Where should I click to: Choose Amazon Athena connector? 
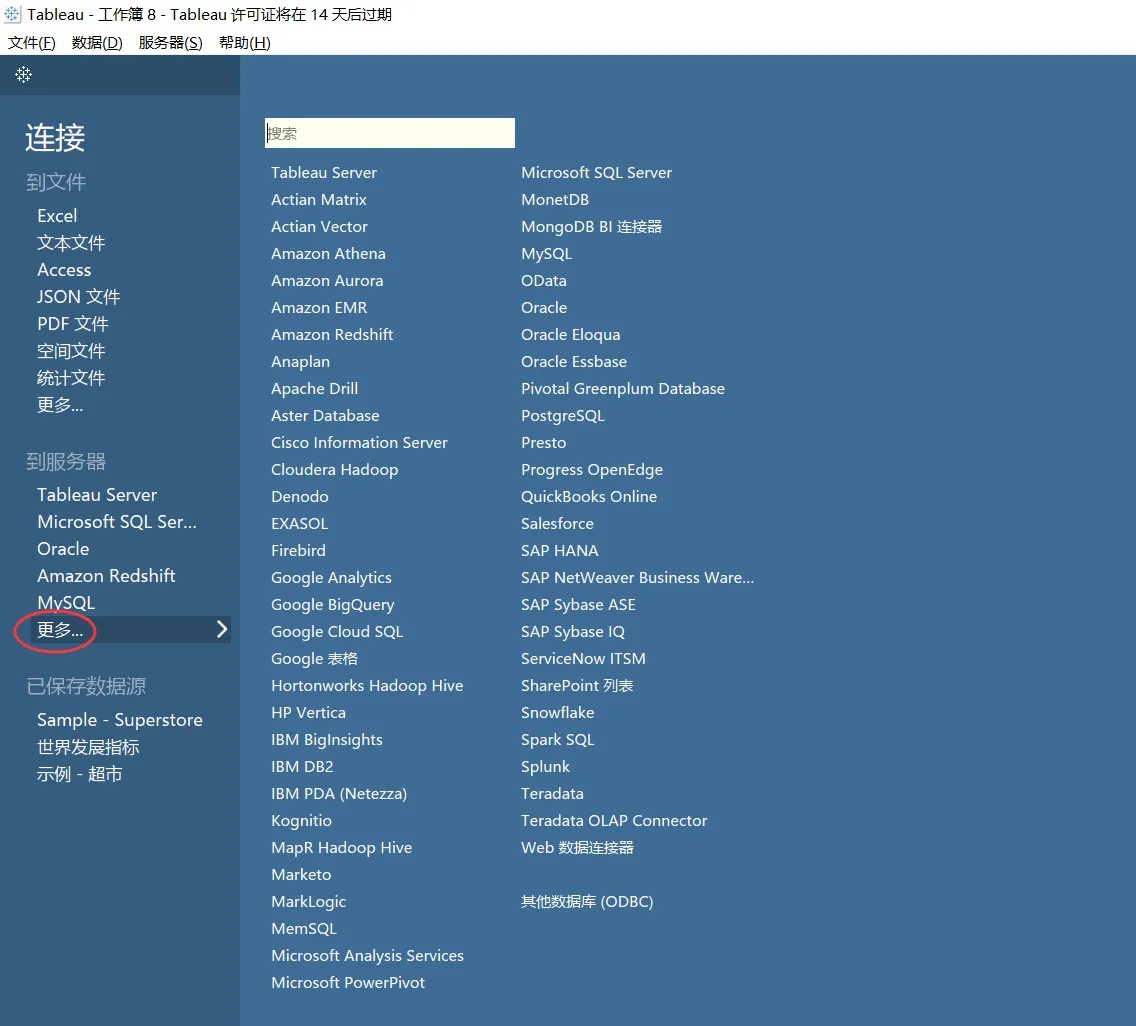(328, 254)
